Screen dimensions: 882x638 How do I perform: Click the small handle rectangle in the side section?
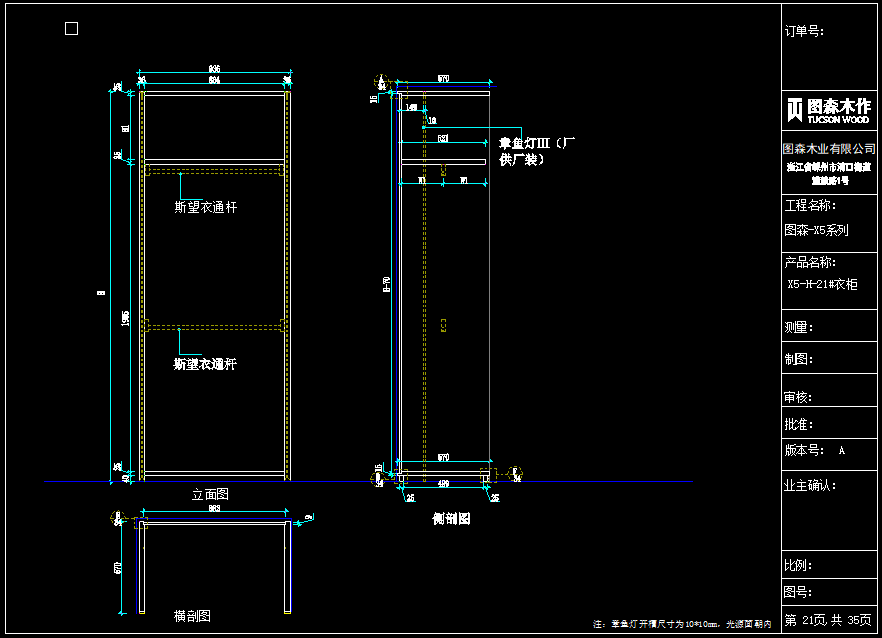tap(443, 325)
